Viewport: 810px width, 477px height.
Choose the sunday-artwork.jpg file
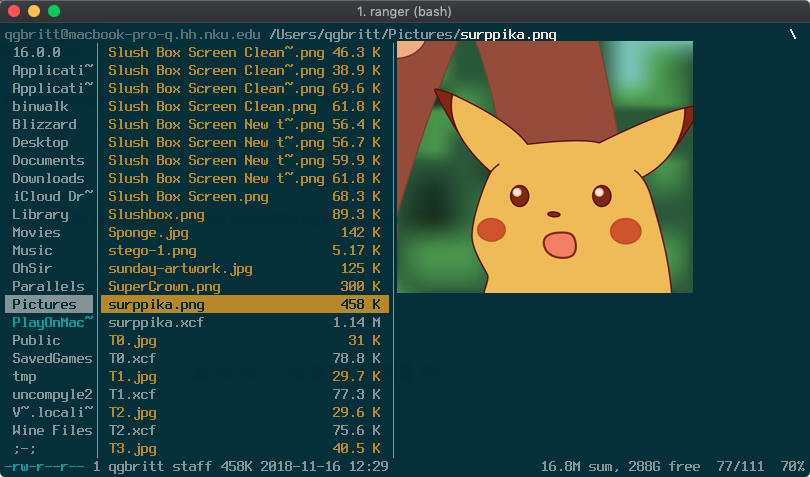[x=244, y=268]
